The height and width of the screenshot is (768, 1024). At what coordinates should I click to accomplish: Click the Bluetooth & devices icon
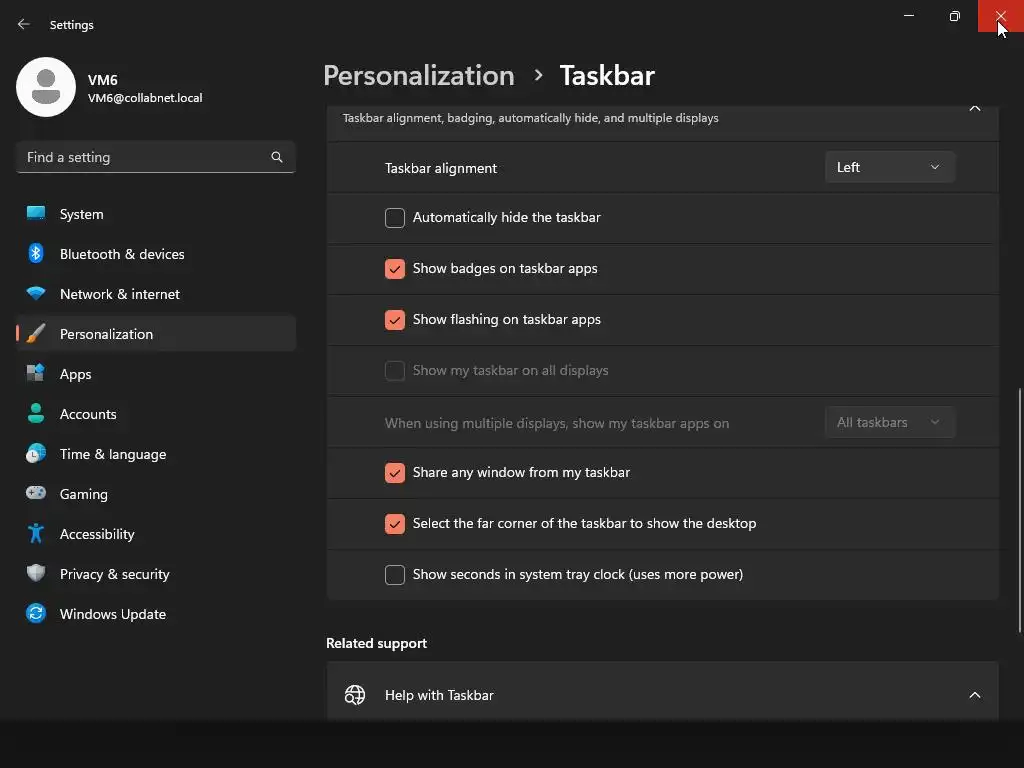(36, 254)
